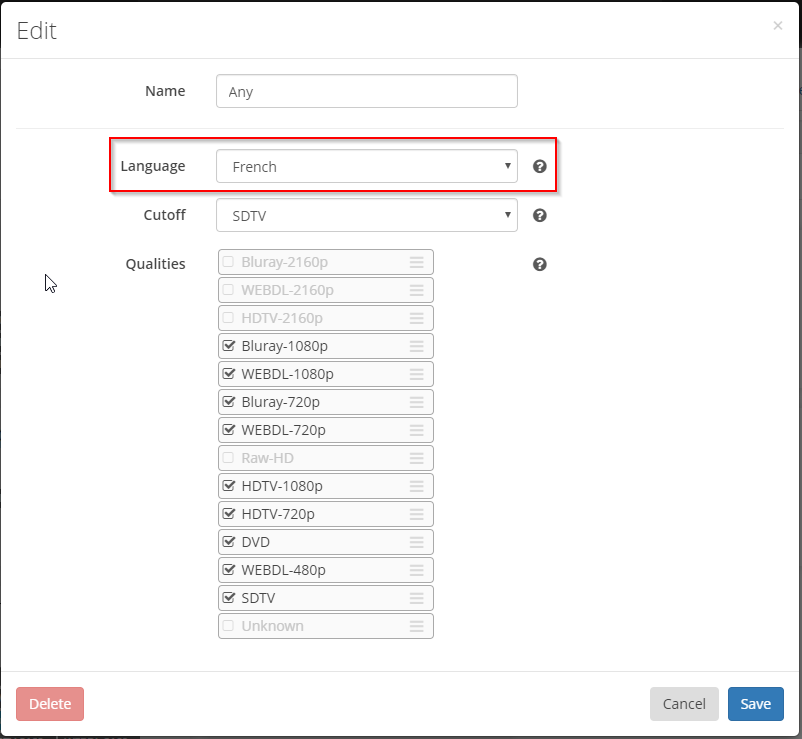
Task: Cancel editing the profile
Action: (x=684, y=704)
